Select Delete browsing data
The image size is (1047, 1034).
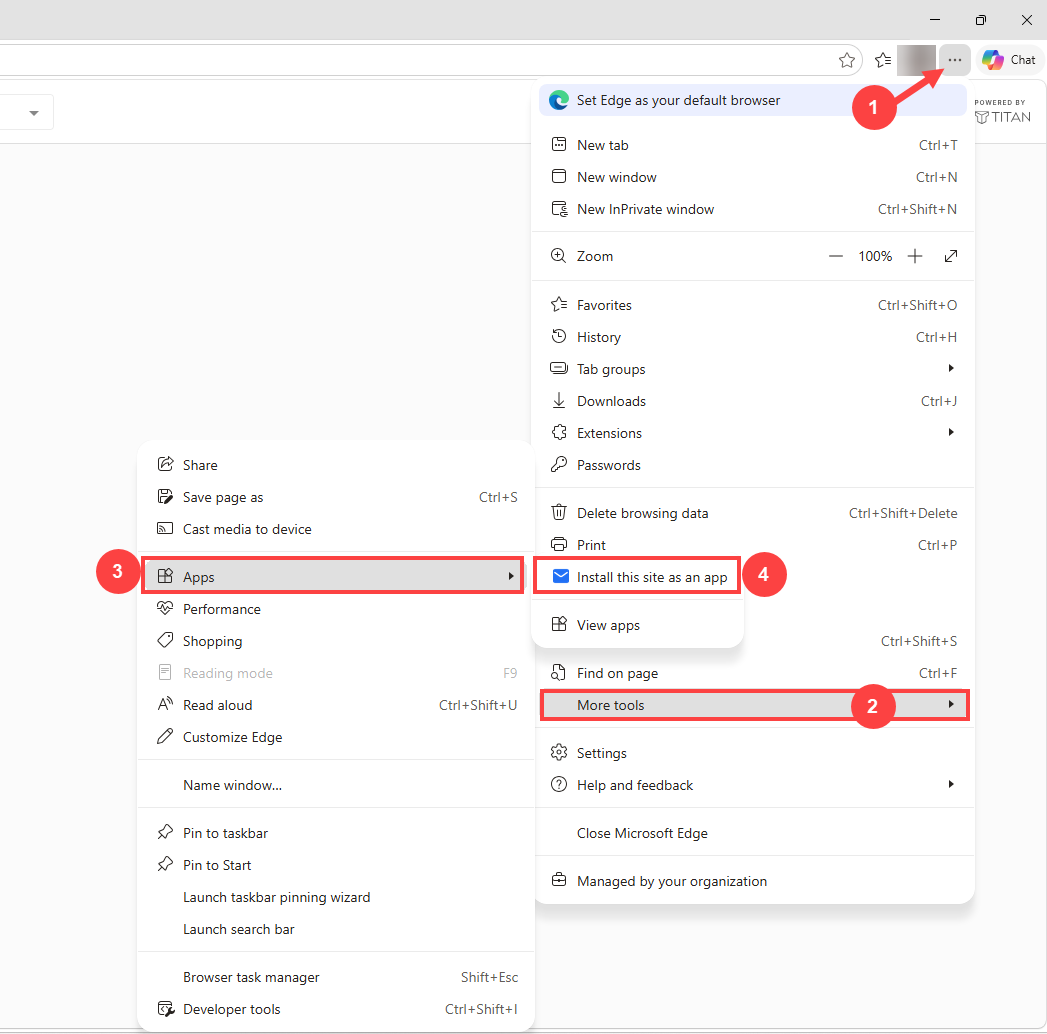(x=754, y=514)
